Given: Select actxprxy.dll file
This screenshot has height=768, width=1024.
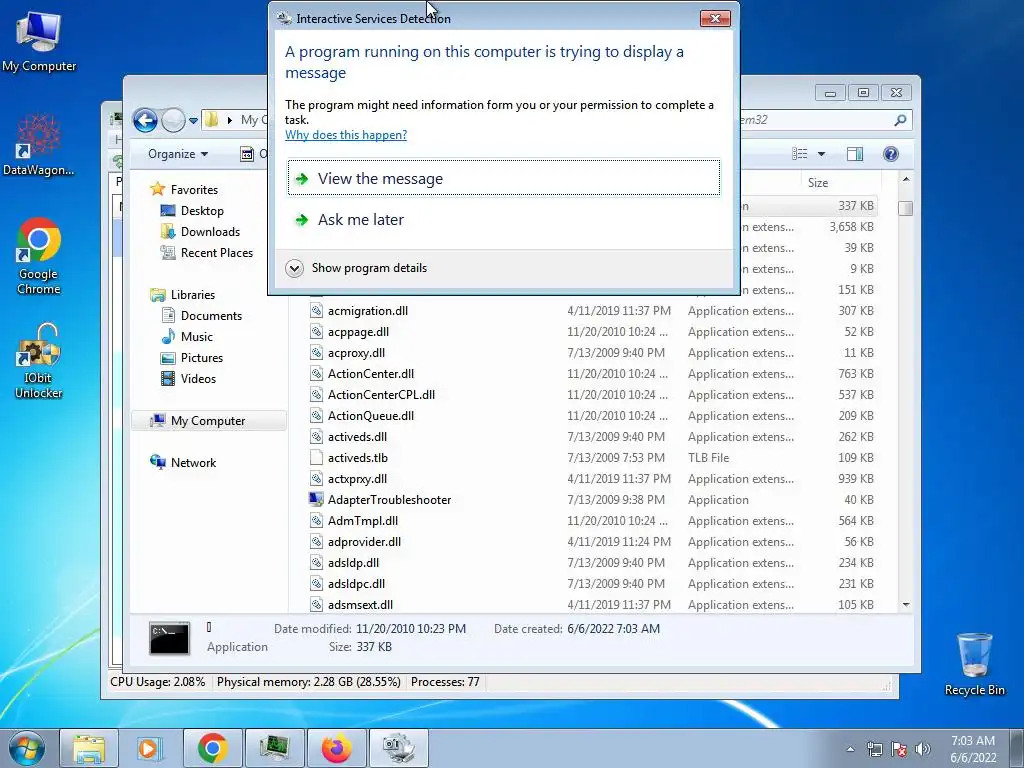Looking at the screenshot, I should [x=592, y=479].
